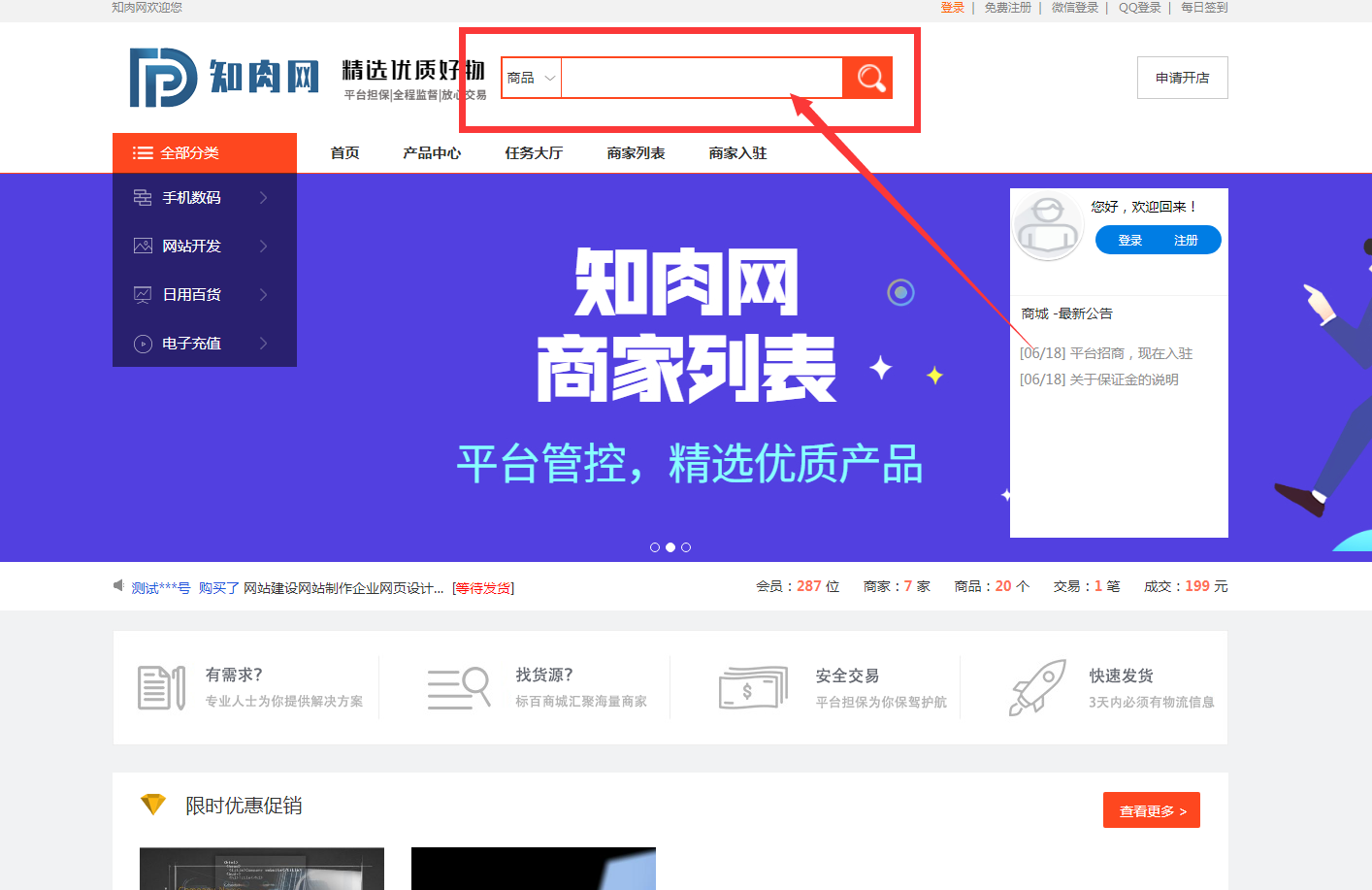Image resolution: width=1372 pixels, height=890 pixels.
Task: Click the 快速发货 rocket icon
Action: pos(1037,688)
